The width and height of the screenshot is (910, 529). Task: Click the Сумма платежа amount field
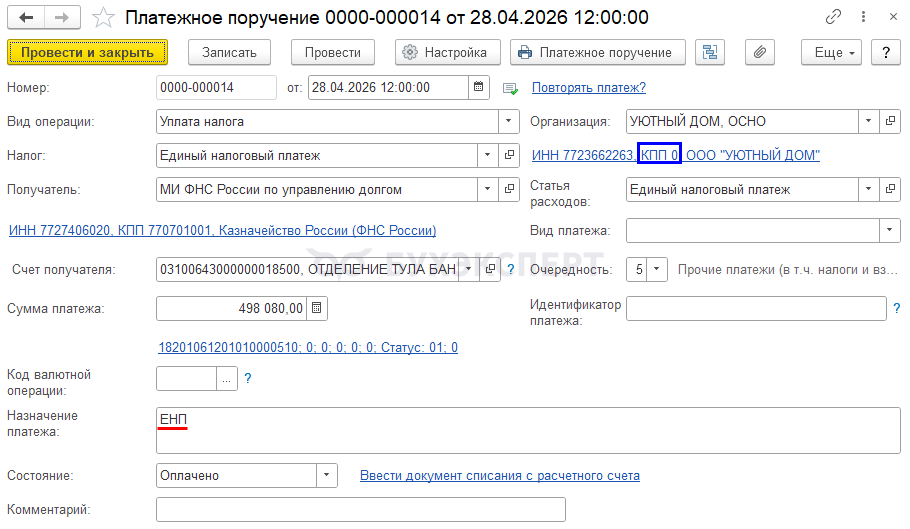(x=232, y=308)
